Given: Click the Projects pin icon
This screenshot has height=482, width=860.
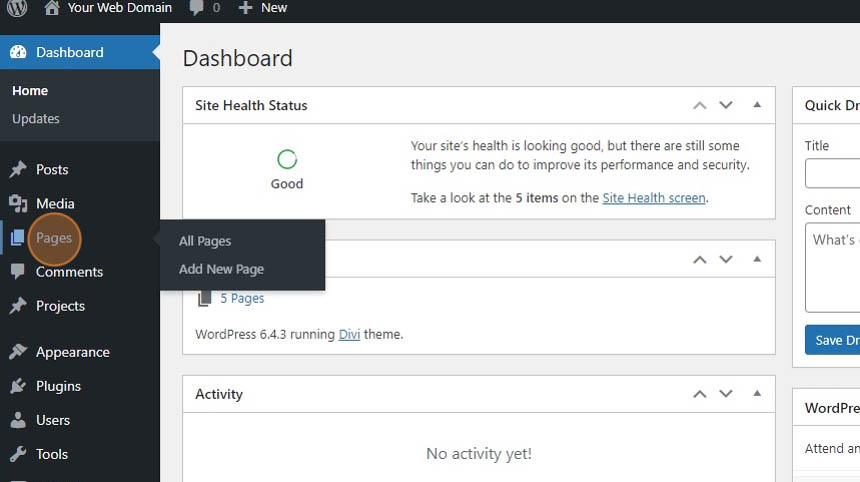Looking at the screenshot, I should click(18, 305).
